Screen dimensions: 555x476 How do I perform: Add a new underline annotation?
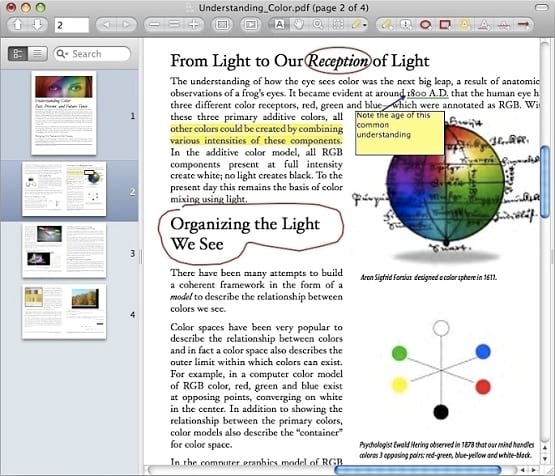click(484, 24)
